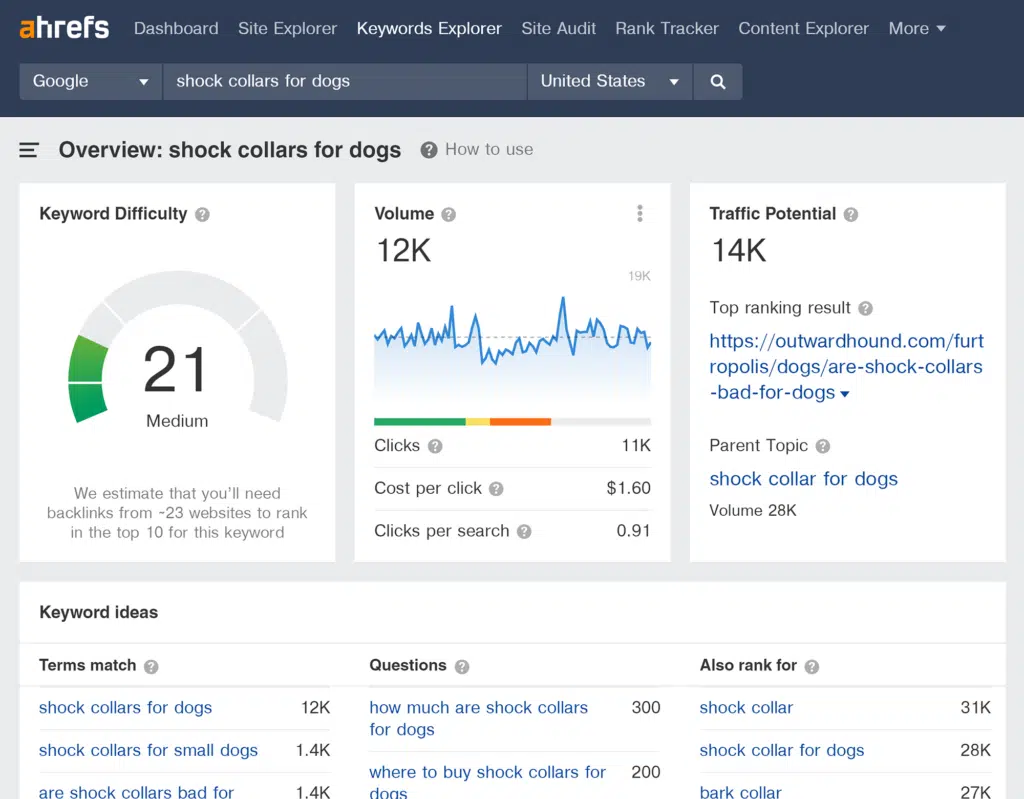Expand the More navigation menu
The width and height of the screenshot is (1024, 799).
tap(916, 28)
